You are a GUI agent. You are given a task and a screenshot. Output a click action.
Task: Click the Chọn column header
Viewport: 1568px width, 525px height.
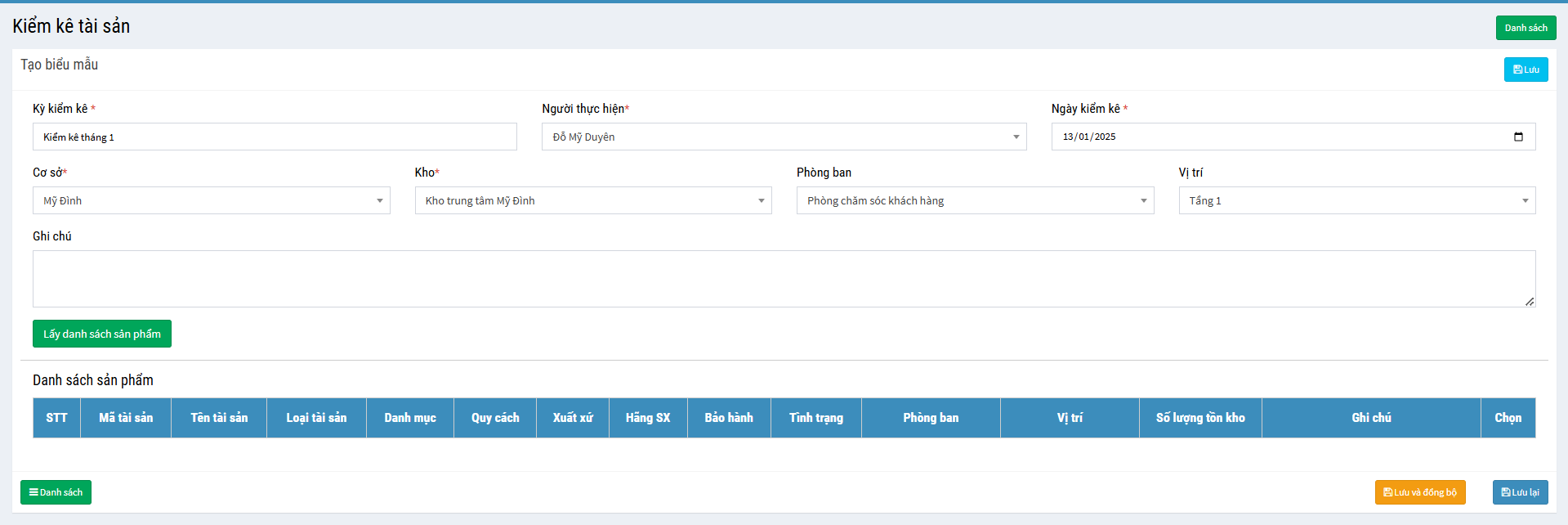tap(1508, 418)
